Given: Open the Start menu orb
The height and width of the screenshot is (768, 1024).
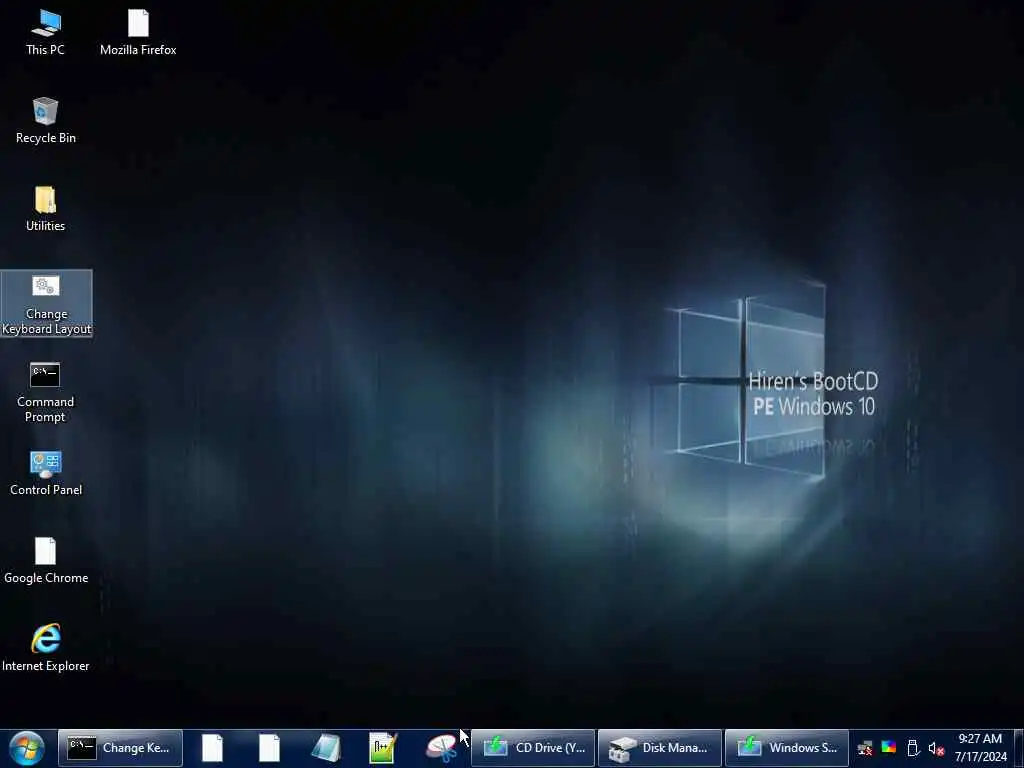Looking at the screenshot, I should coord(27,748).
